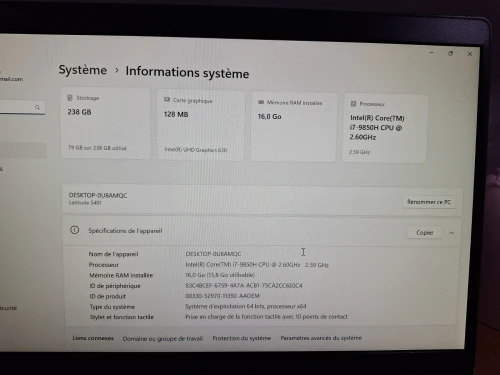This screenshot has width=500, height=375.
Task: Click the Liens connexes label
Action: point(93,338)
